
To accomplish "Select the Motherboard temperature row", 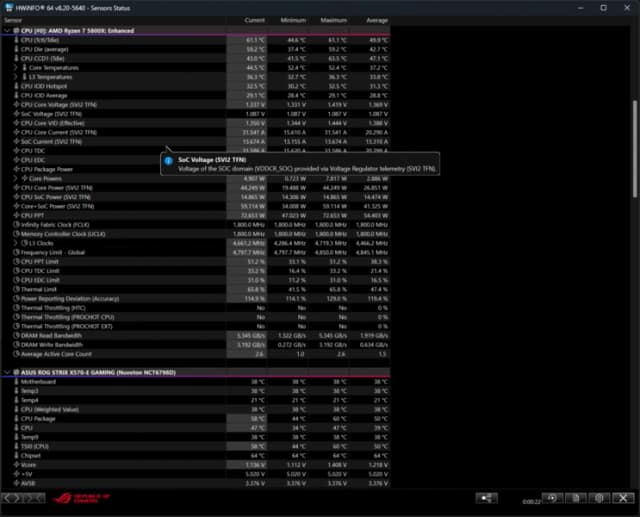I will click(196, 382).
